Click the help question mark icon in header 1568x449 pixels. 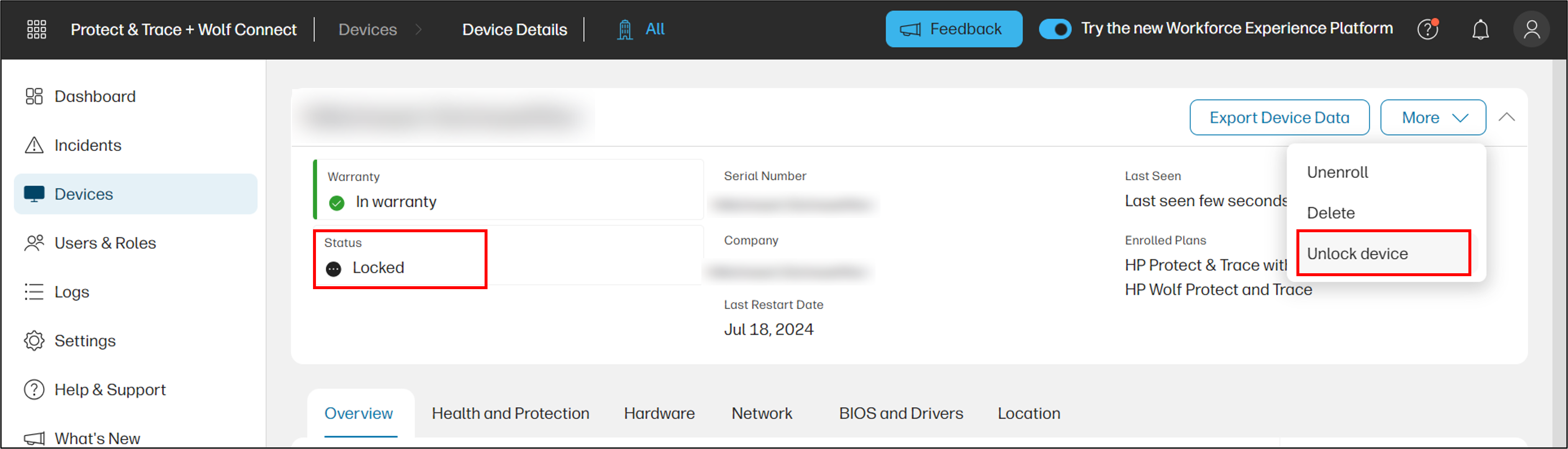1427,29
